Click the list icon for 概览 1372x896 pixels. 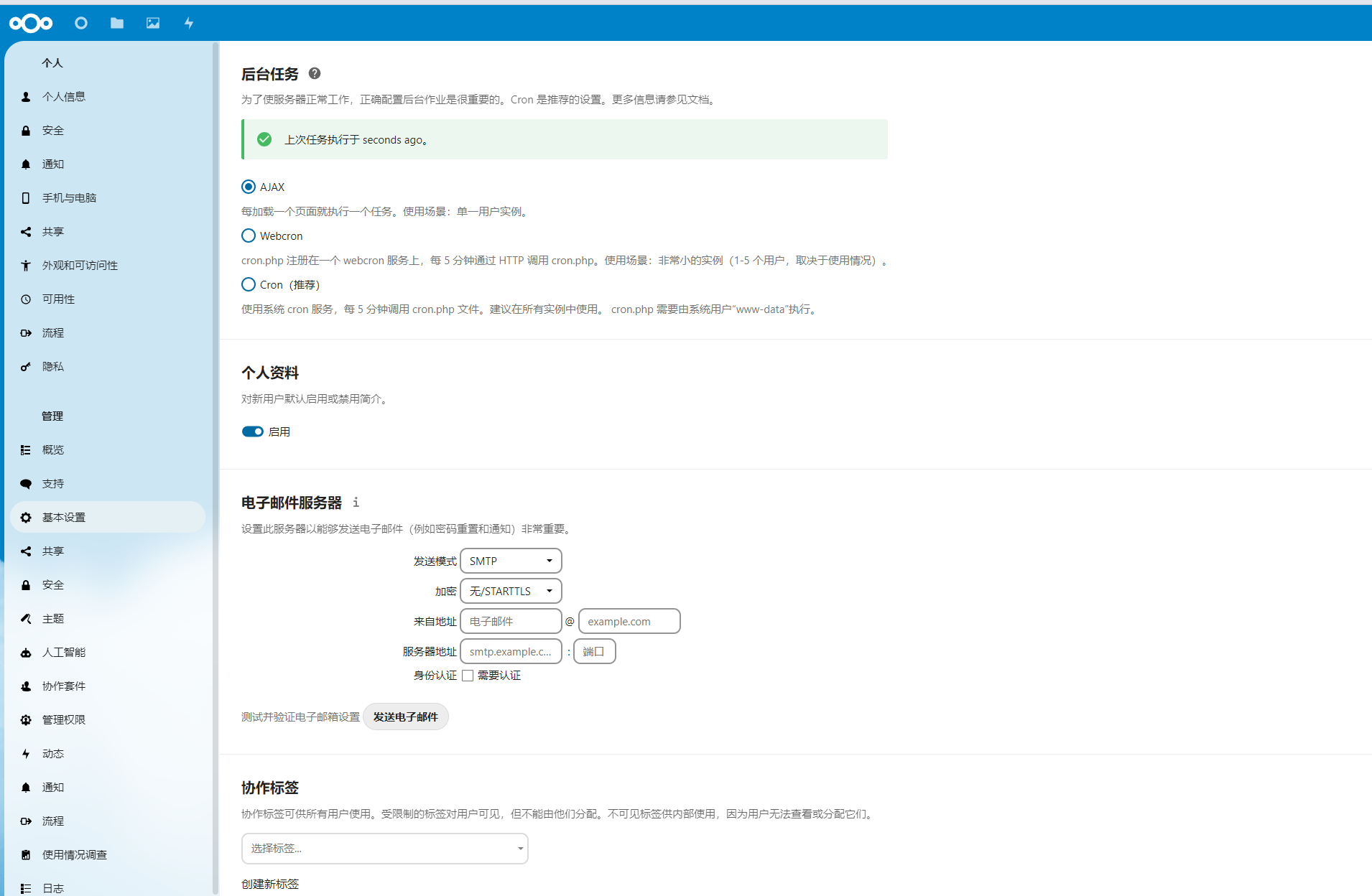click(26, 450)
